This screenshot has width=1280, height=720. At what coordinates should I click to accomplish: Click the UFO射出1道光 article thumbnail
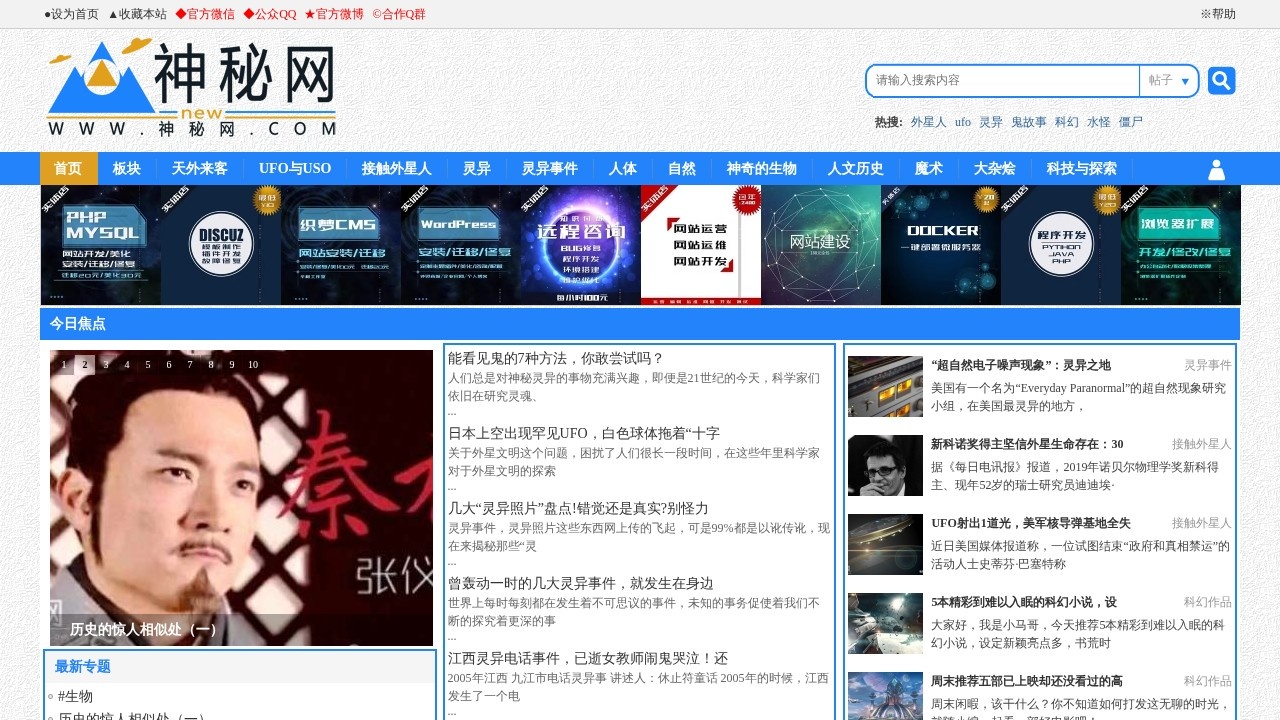point(884,544)
